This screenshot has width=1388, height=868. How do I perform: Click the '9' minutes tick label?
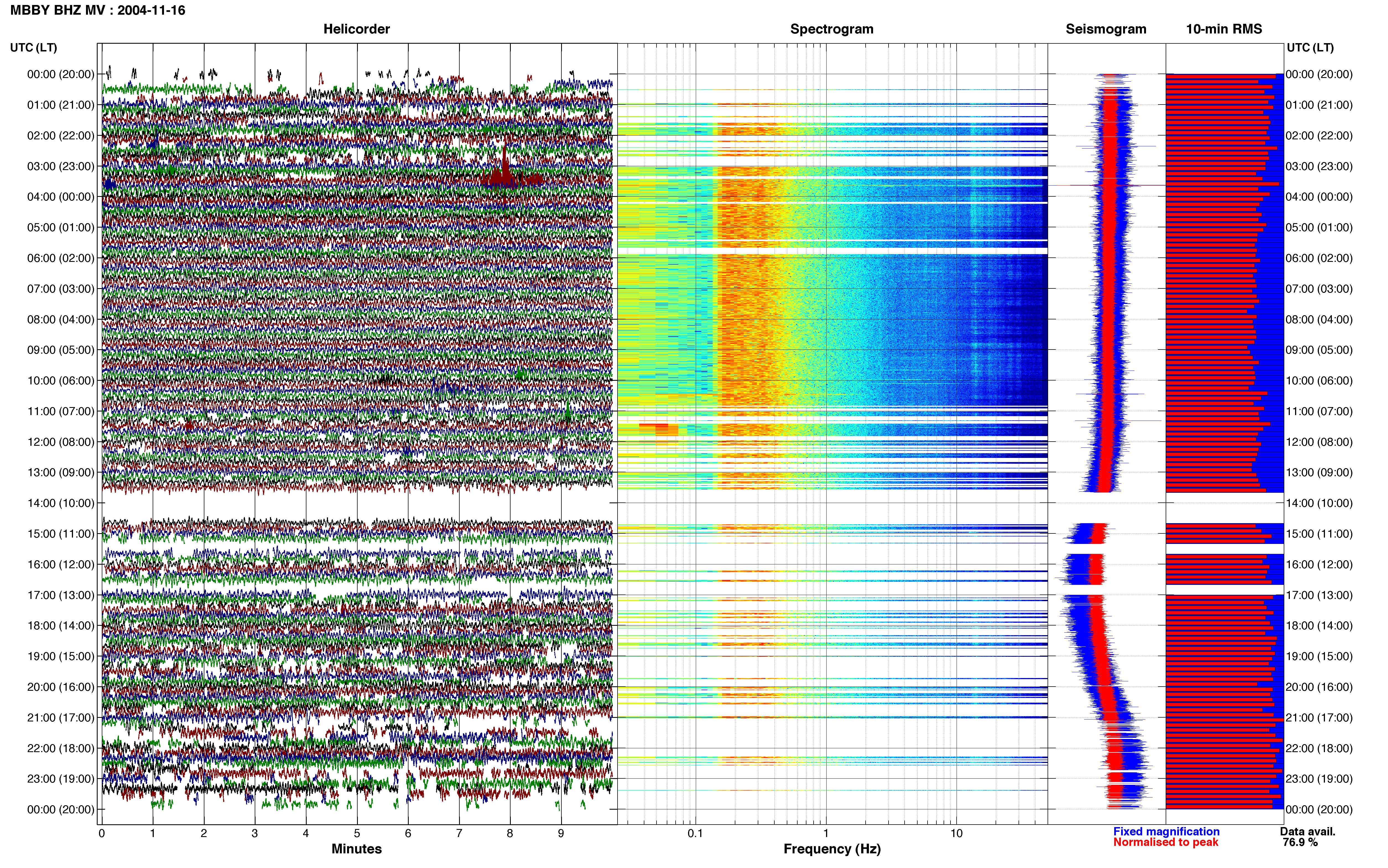point(561,833)
